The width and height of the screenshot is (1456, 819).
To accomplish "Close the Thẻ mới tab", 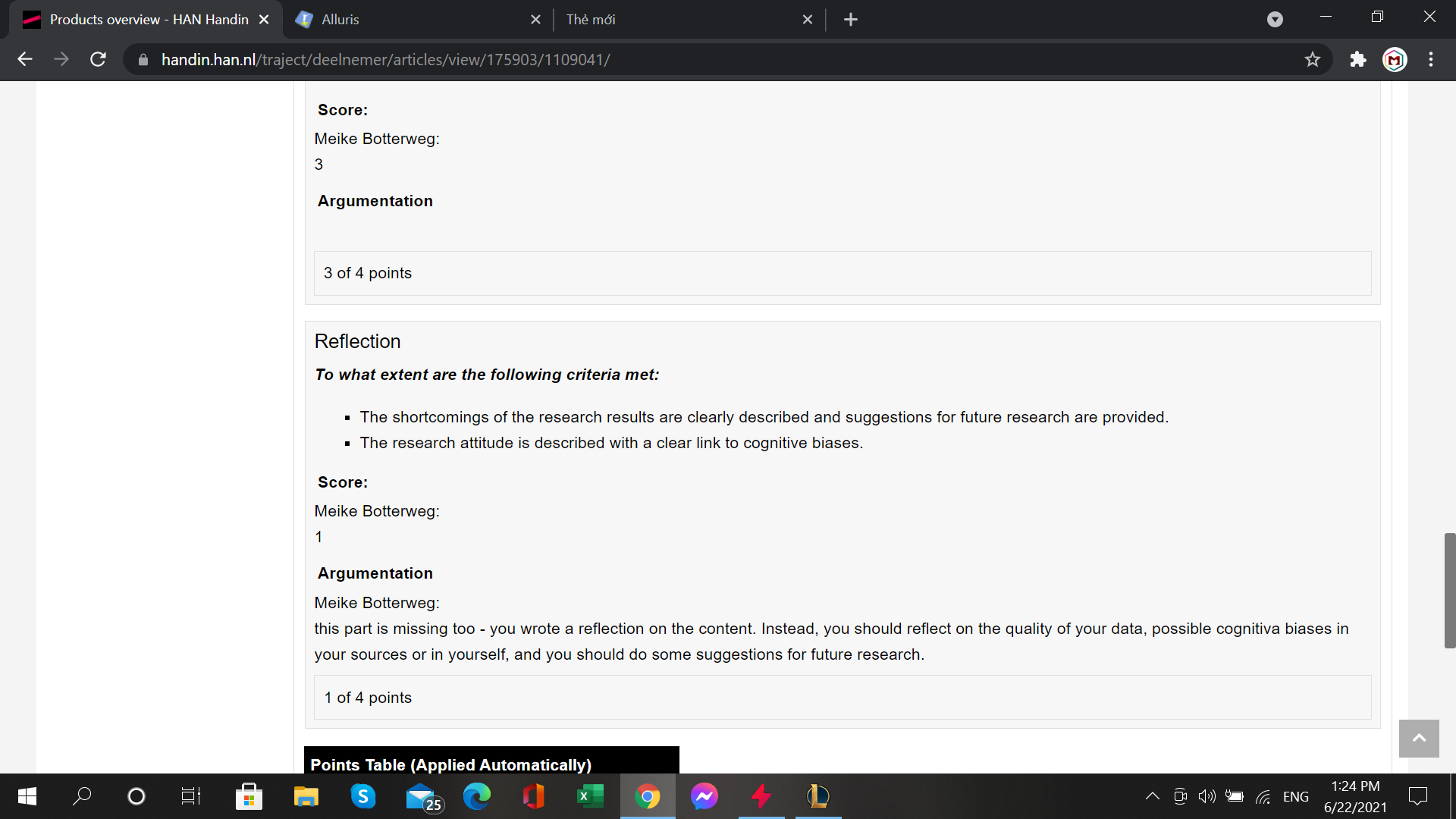I will 808,20.
